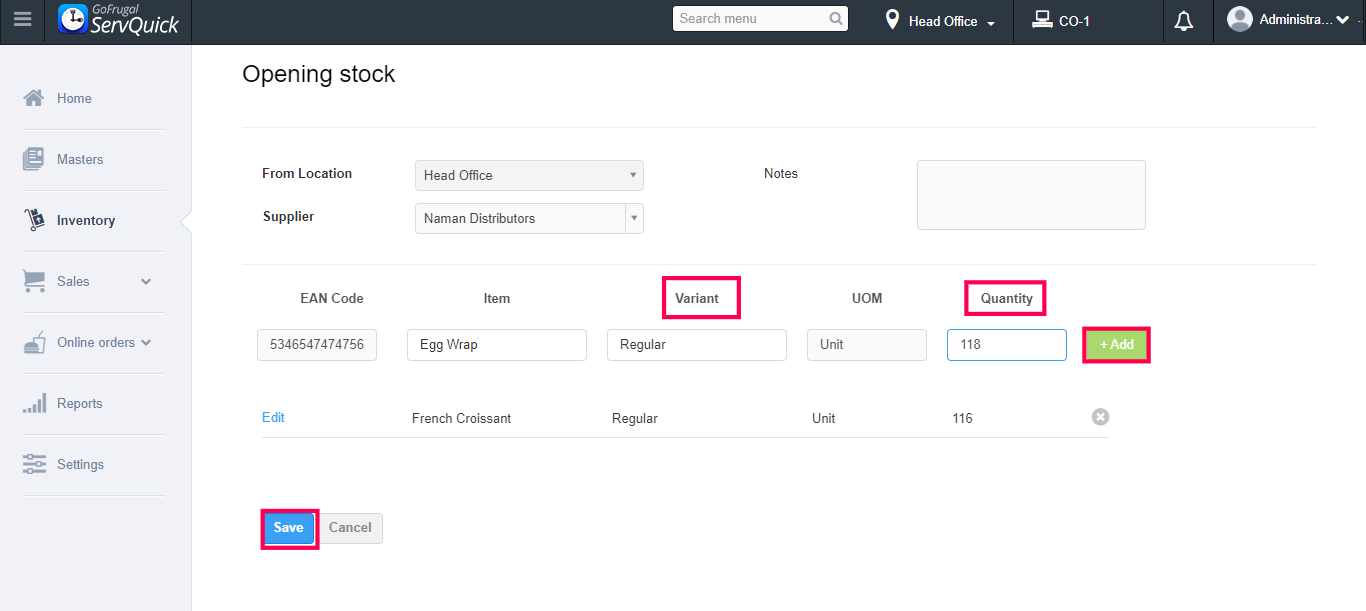Edit the French Croissant entry
The image size is (1366, 611).
click(273, 417)
